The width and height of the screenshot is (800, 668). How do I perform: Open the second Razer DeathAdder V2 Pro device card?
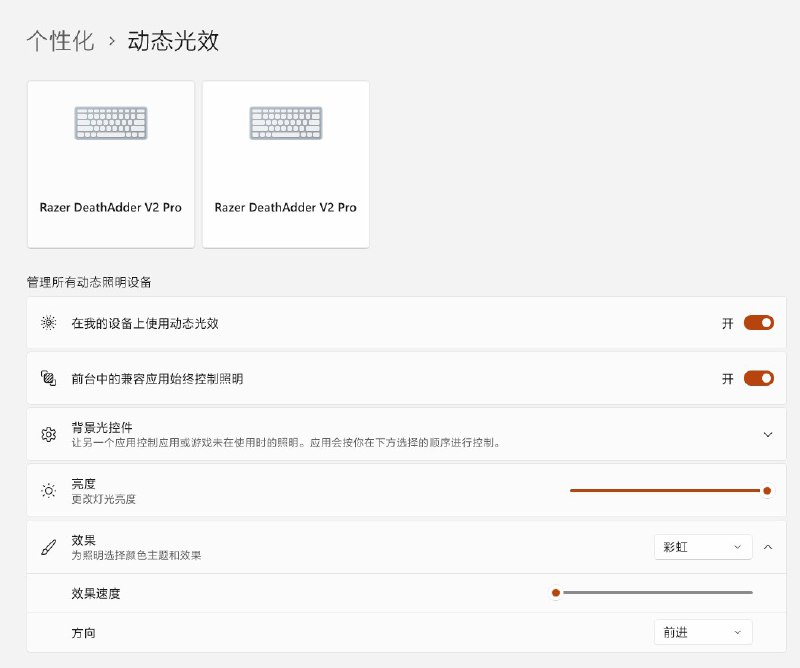286,164
